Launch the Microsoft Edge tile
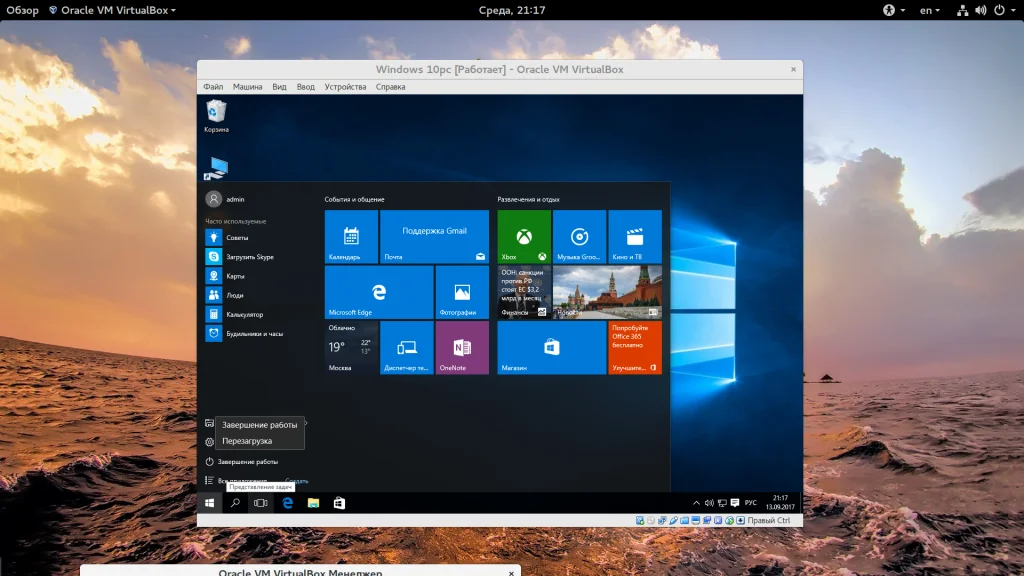Viewport: 1024px width, 576px height. (x=378, y=291)
